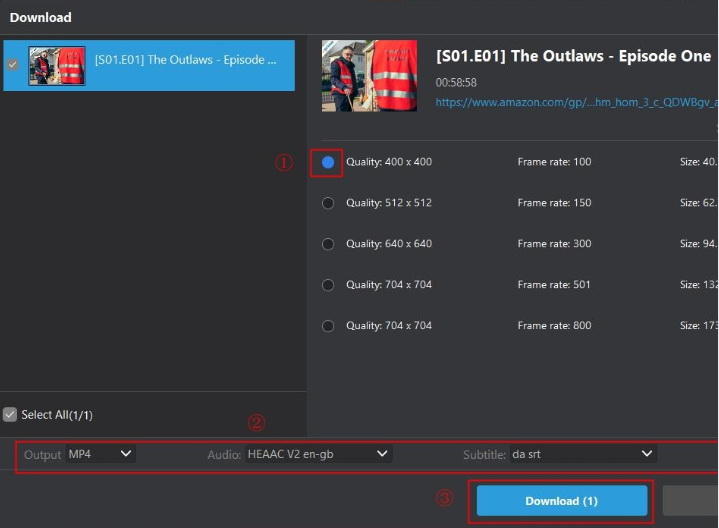719x528 pixels.
Task: Click the Frame rate: 800 text
Action: click(x=554, y=326)
